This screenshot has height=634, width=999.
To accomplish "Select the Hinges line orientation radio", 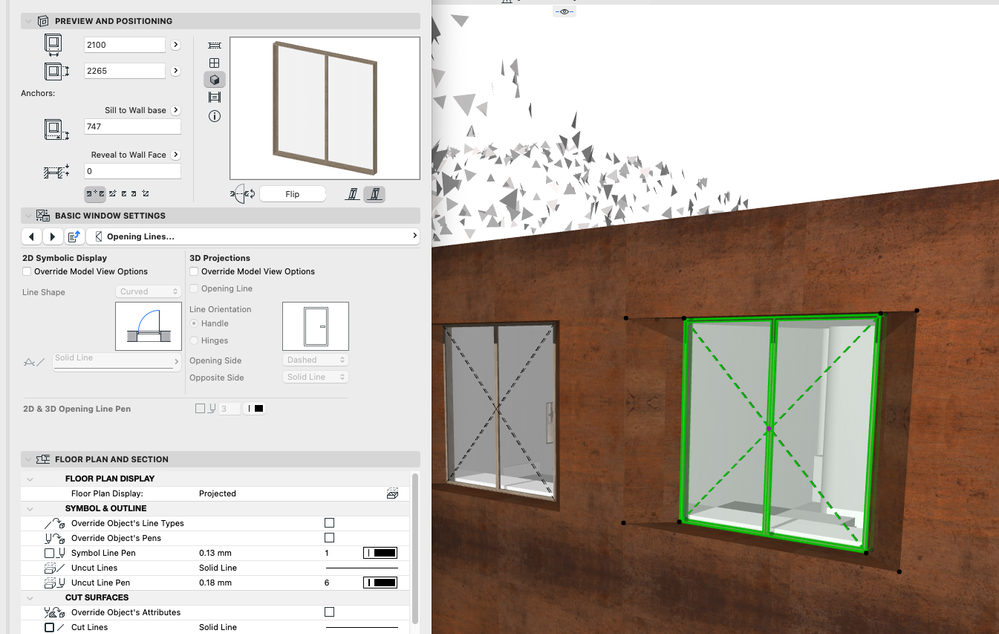I will click(194, 341).
